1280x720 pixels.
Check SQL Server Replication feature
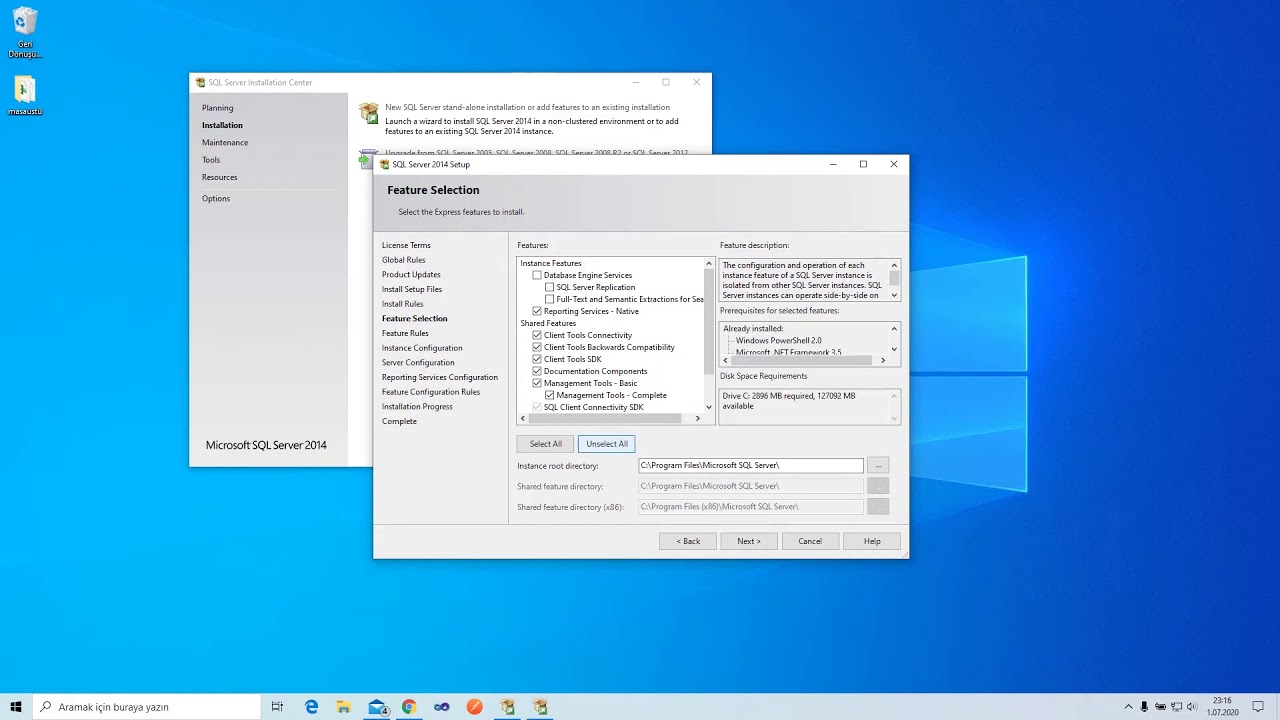549,287
